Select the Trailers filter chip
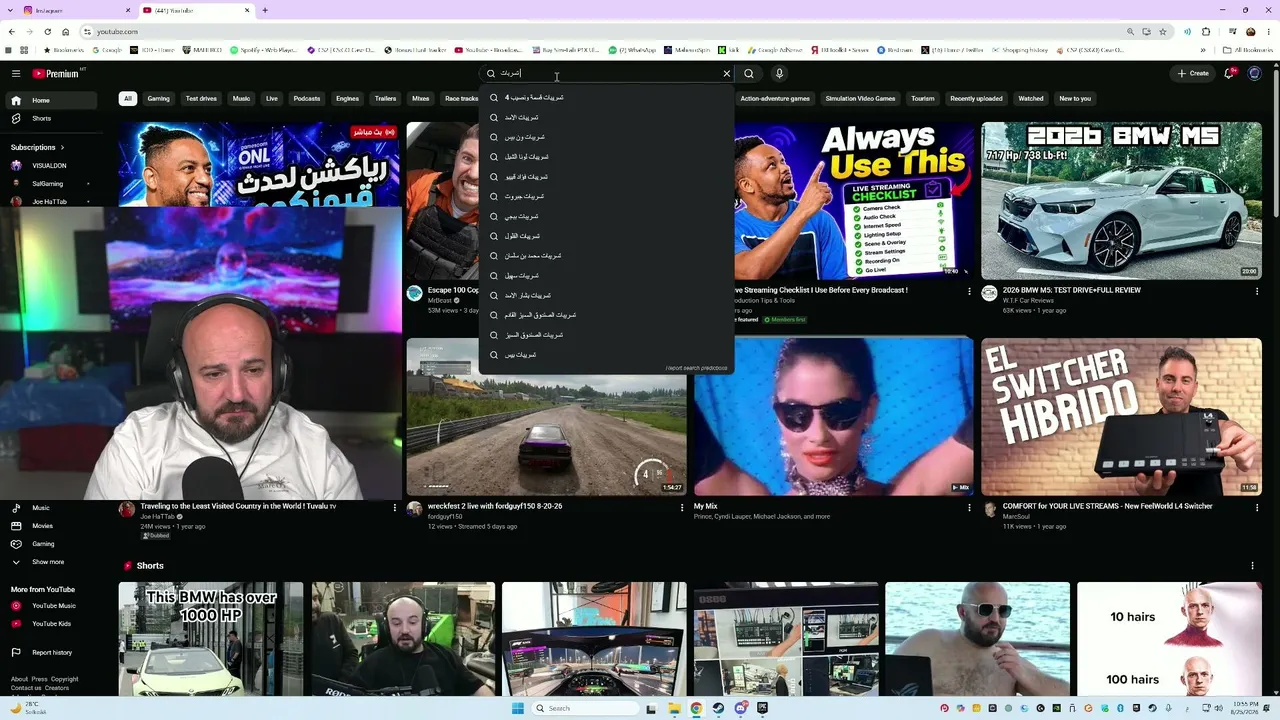This screenshot has width=1280, height=720. coord(385,98)
